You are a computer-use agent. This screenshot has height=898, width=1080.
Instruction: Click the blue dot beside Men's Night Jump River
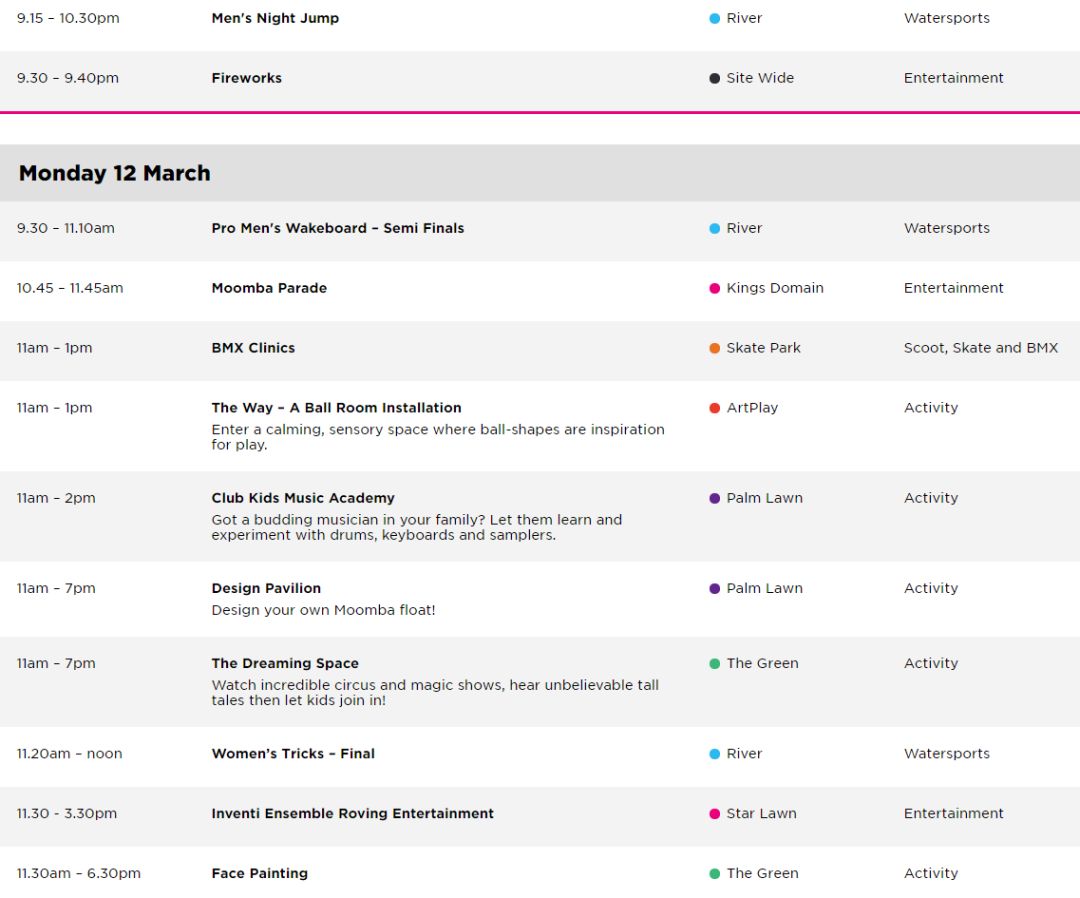[714, 19]
